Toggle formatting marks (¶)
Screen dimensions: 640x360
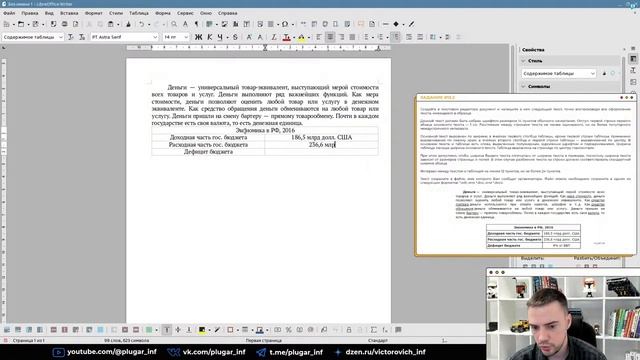pyautogui.click(x=196, y=24)
